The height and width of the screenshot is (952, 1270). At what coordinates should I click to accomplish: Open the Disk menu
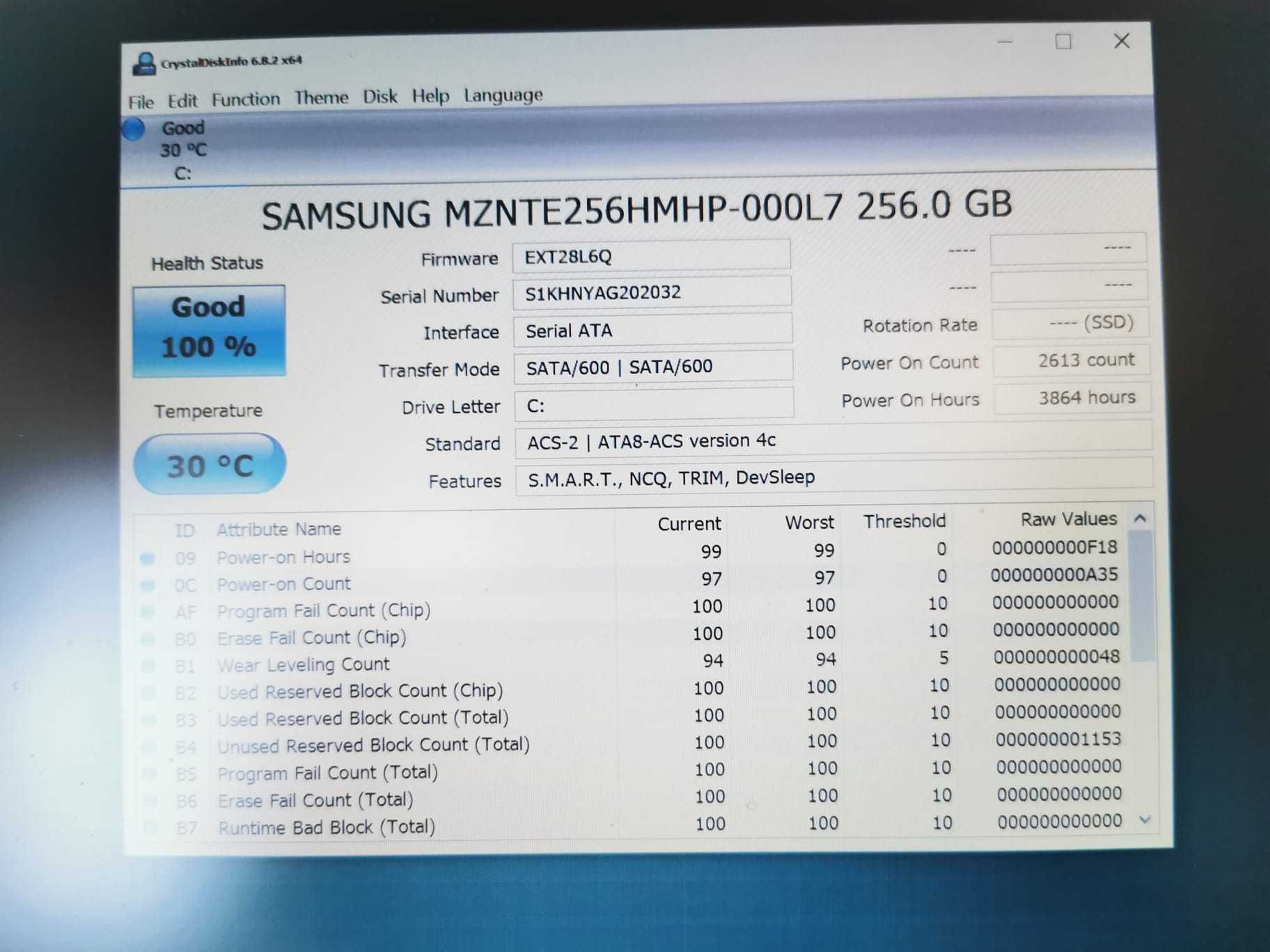pyautogui.click(x=380, y=97)
